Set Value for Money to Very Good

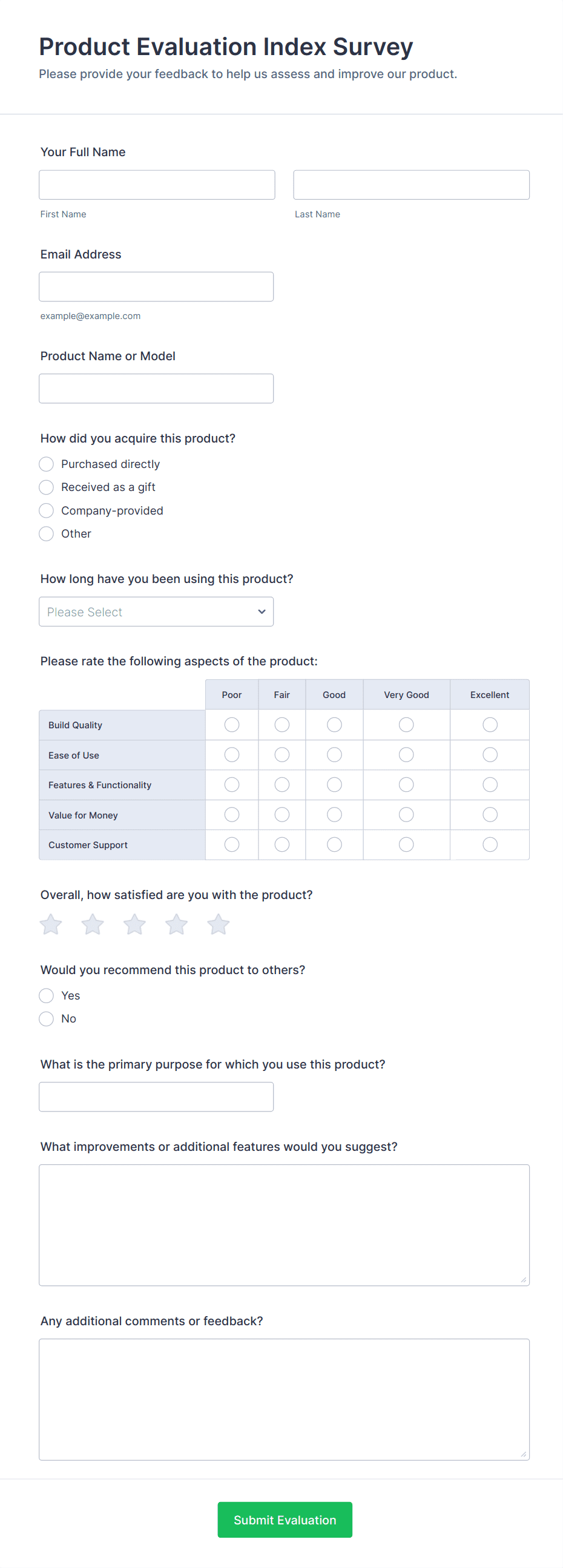[406, 815]
